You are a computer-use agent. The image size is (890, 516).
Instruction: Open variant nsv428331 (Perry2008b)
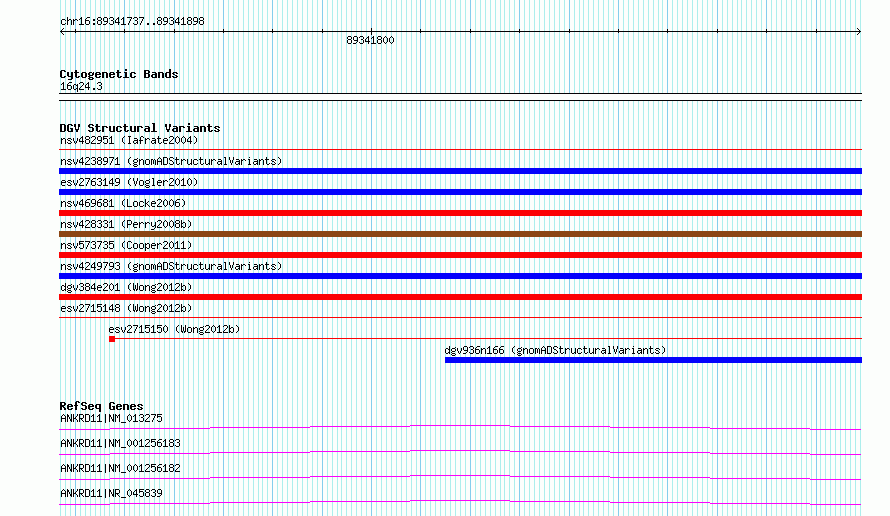point(126,224)
